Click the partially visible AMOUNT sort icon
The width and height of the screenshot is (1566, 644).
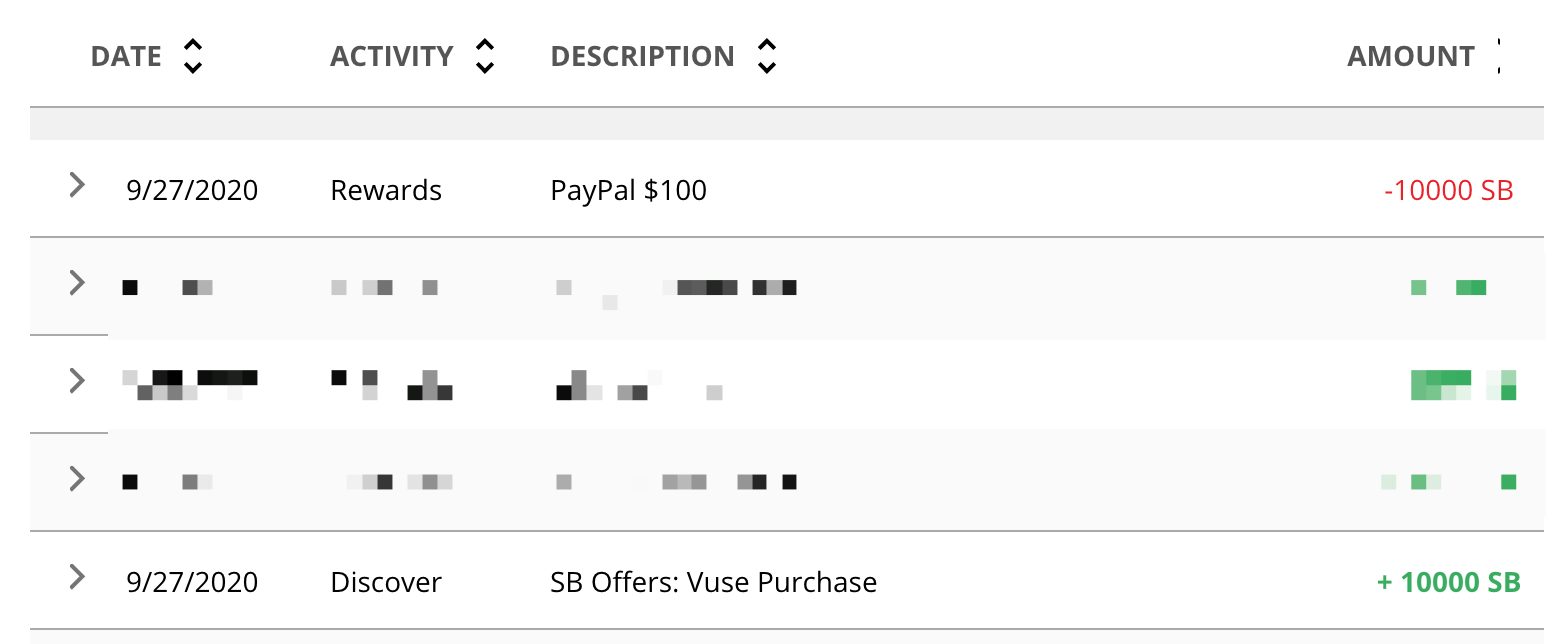point(1500,56)
